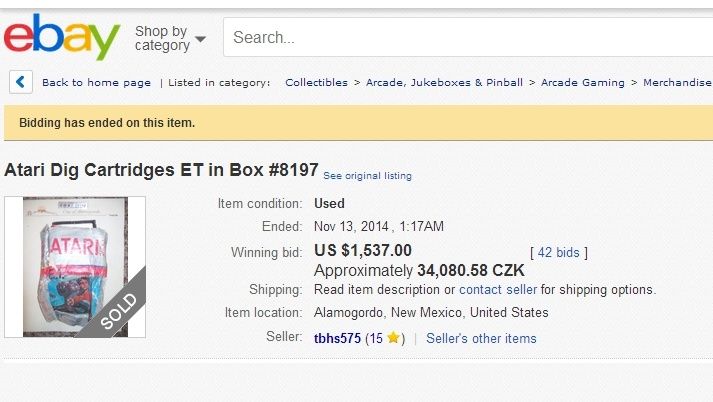Focus the Search input field
Image resolution: width=713 pixels, height=402 pixels.
468,37
